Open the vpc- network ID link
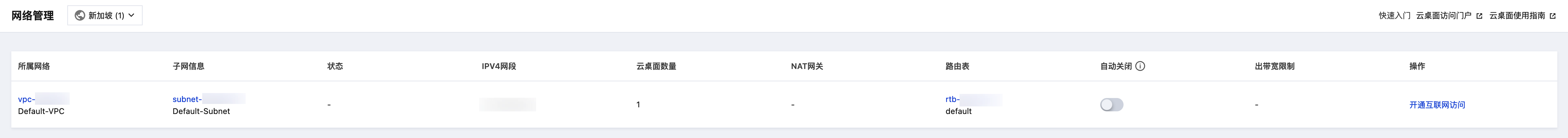The image size is (1568, 138). point(27,99)
